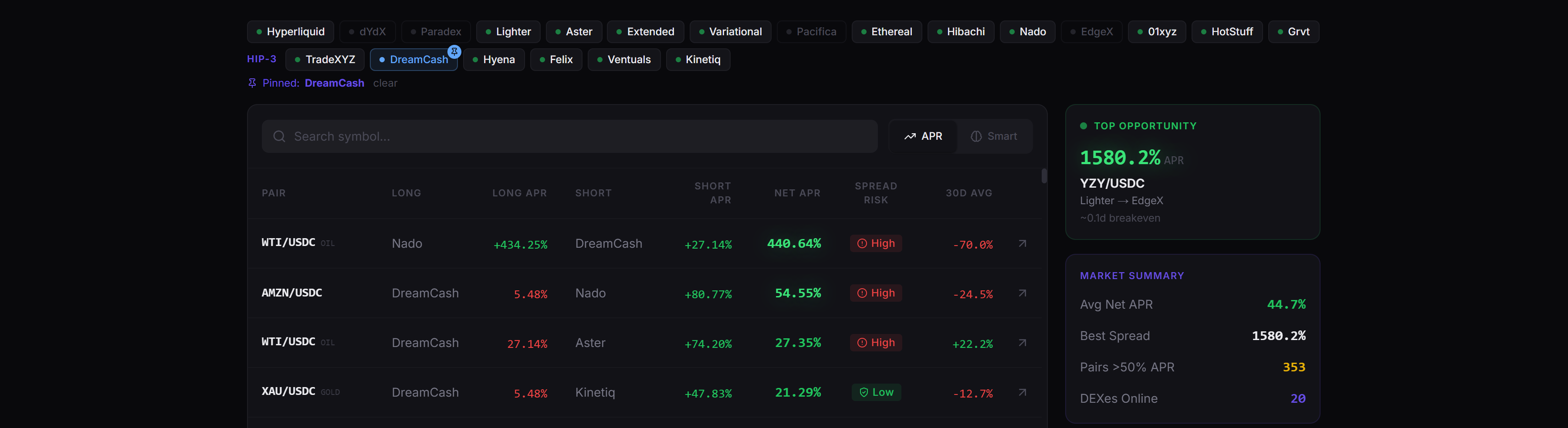Toggle the Nado exchange filter
Viewport: 1568px width, 428px height.
coord(1028,32)
